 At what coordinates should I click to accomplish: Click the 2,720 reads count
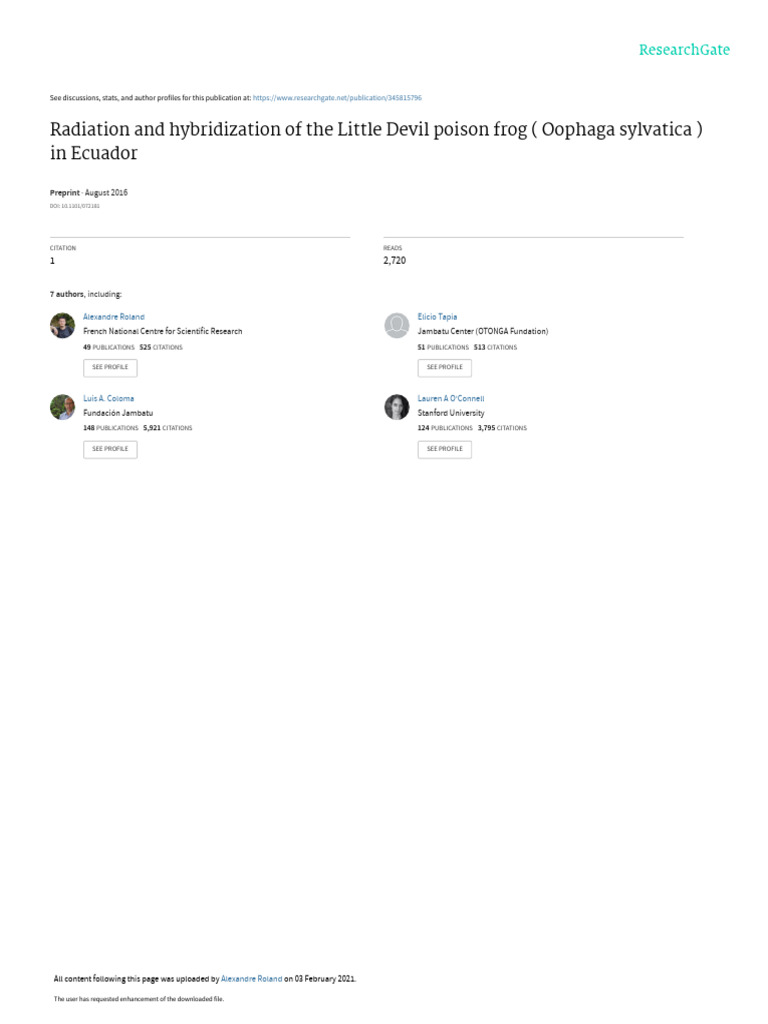click(394, 261)
